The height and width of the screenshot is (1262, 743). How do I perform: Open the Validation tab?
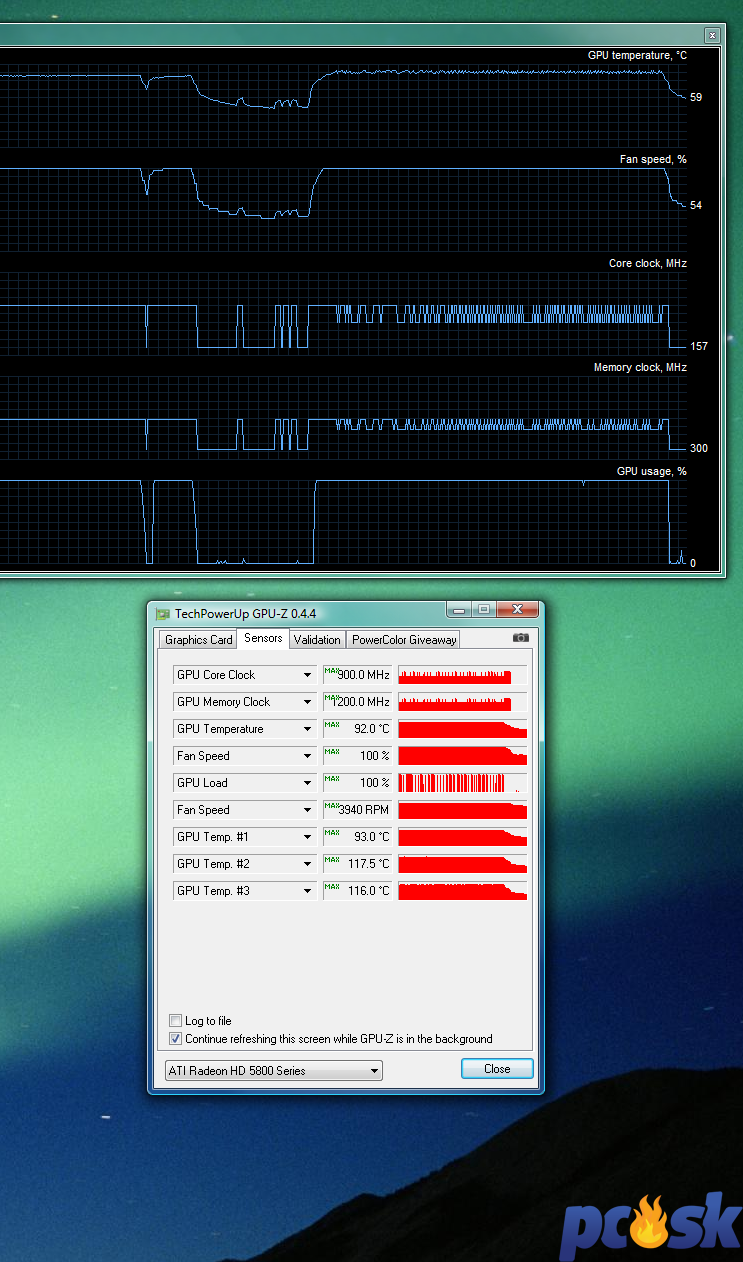pos(317,640)
